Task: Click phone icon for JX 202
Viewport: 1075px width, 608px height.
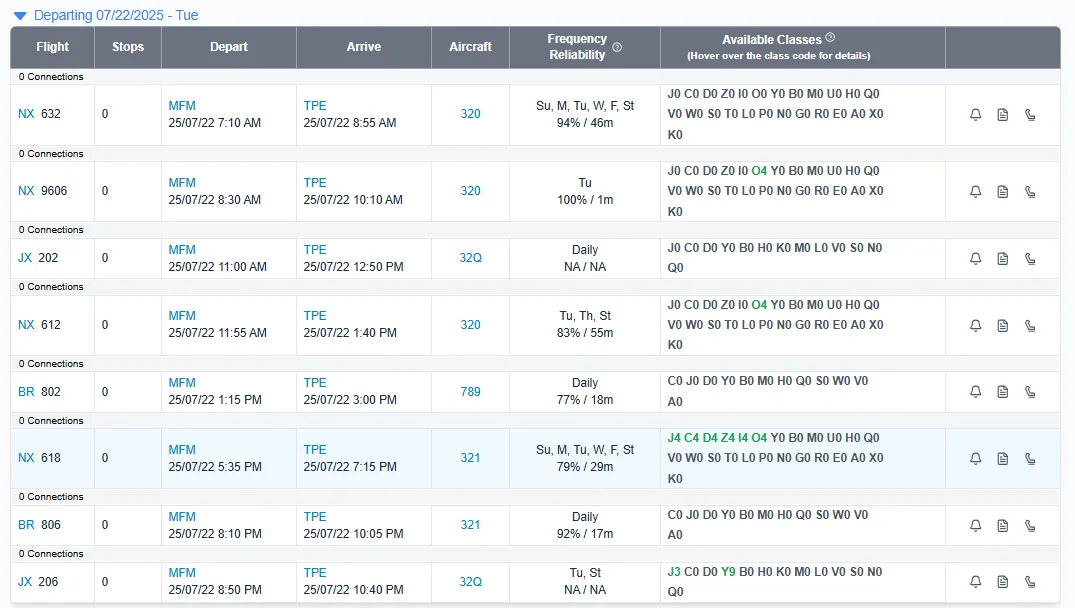Action: click(x=1030, y=258)
